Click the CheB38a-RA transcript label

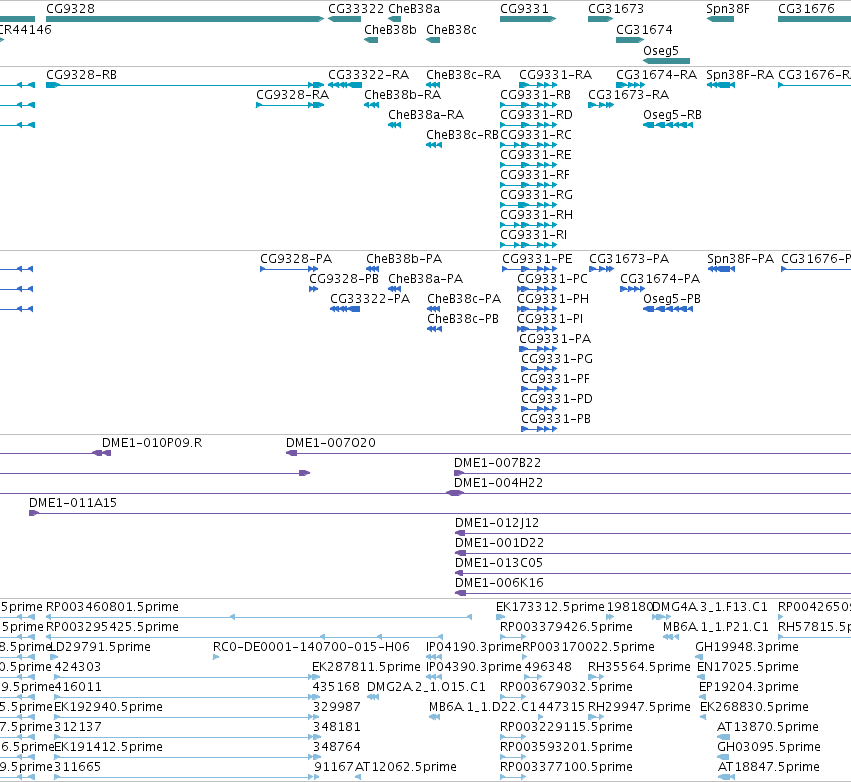coord(426,115)
